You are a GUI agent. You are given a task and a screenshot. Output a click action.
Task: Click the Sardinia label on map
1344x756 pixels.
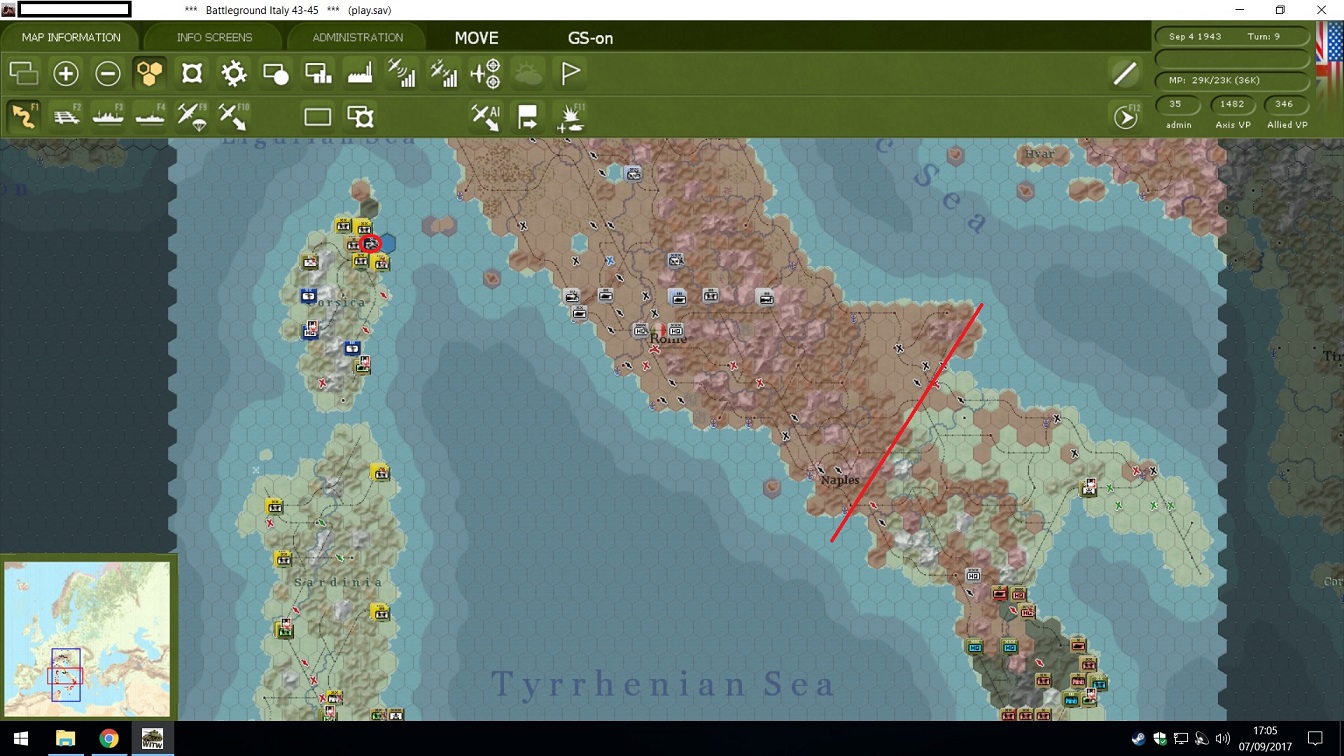click(339, 582)
